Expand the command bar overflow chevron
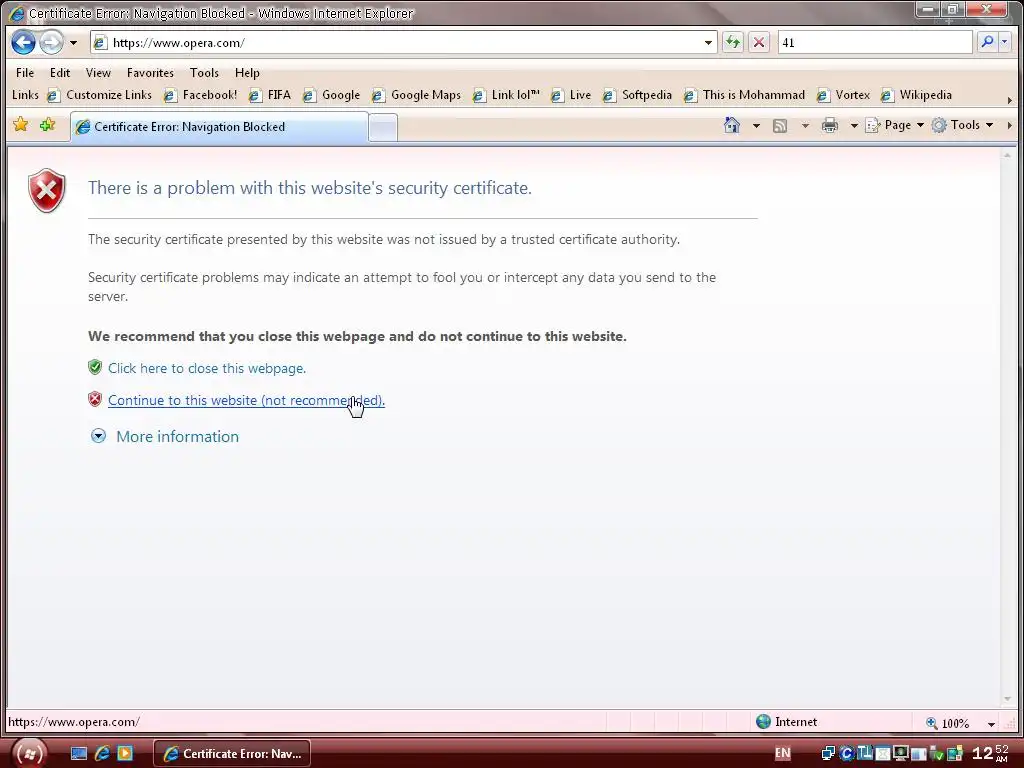This screenshot has width=1024, height=768. [1010, 125]
